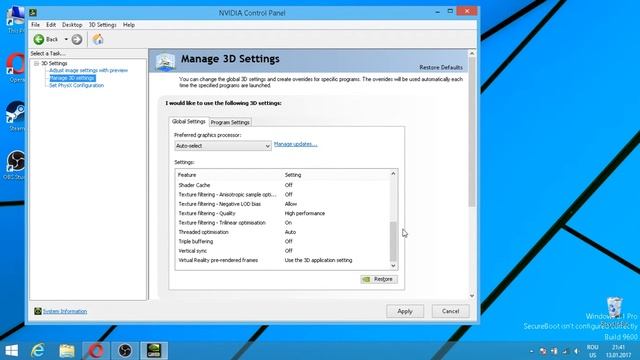The image size is (640, 360).
Task: Select Texture filtering Trilinear optimisation row
Action: coord(282,223)
